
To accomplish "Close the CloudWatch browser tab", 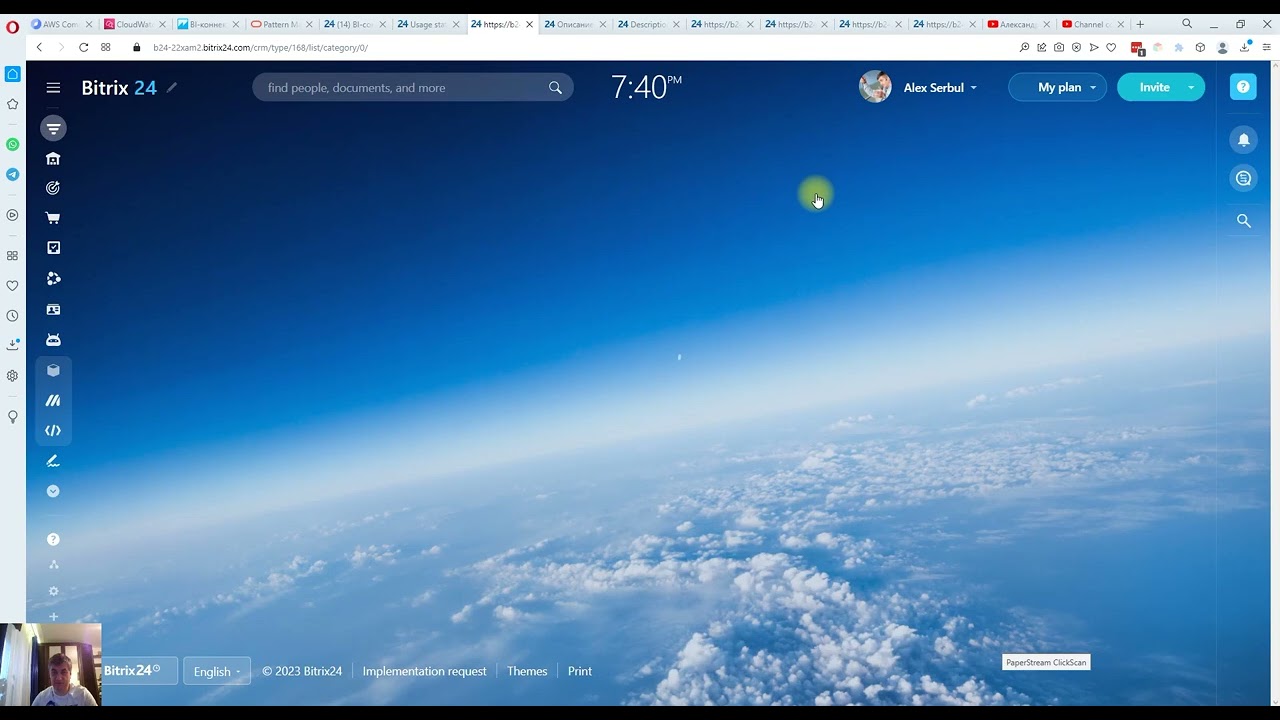I will click(162, 24).
